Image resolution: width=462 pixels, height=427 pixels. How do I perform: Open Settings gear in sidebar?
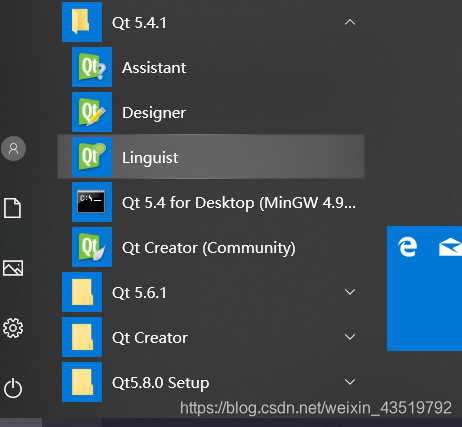(13, 328)
